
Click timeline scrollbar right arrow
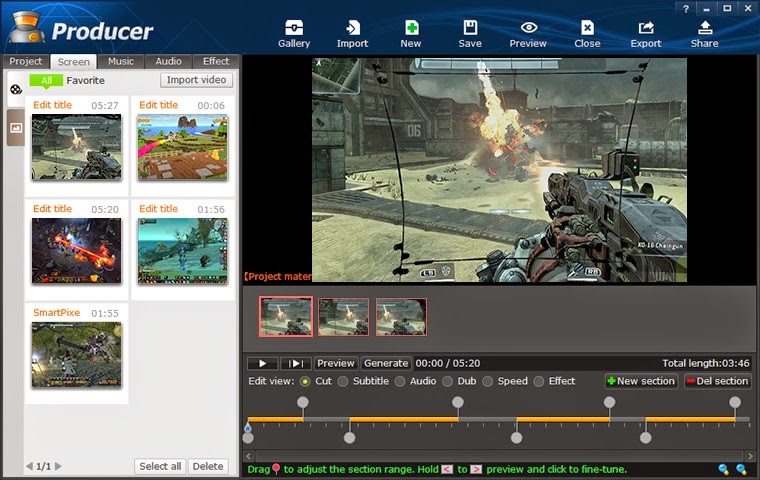pyautogui.click(x=750, y=456)
